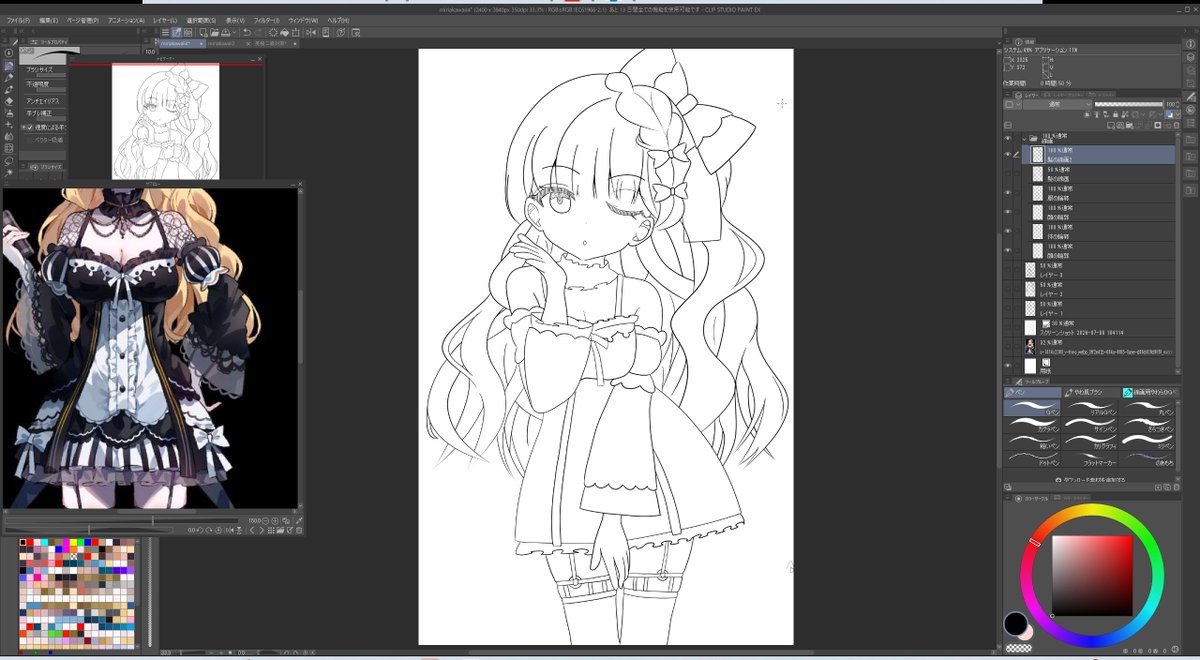Open the 通常 blending mode dropdown
1200x660 pixels.
[x=1057, y=104]
